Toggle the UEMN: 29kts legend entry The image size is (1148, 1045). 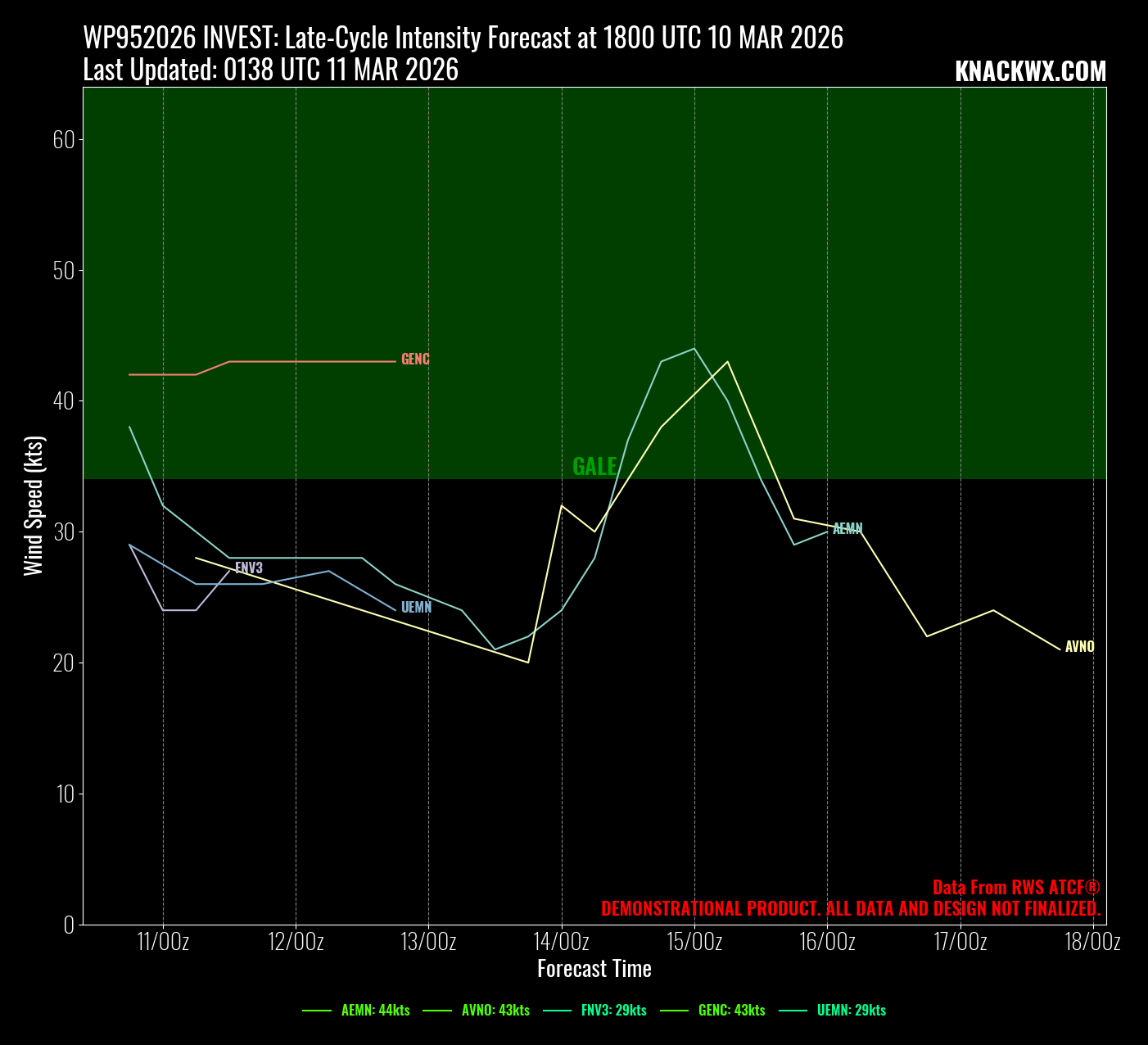(851, 1010)
